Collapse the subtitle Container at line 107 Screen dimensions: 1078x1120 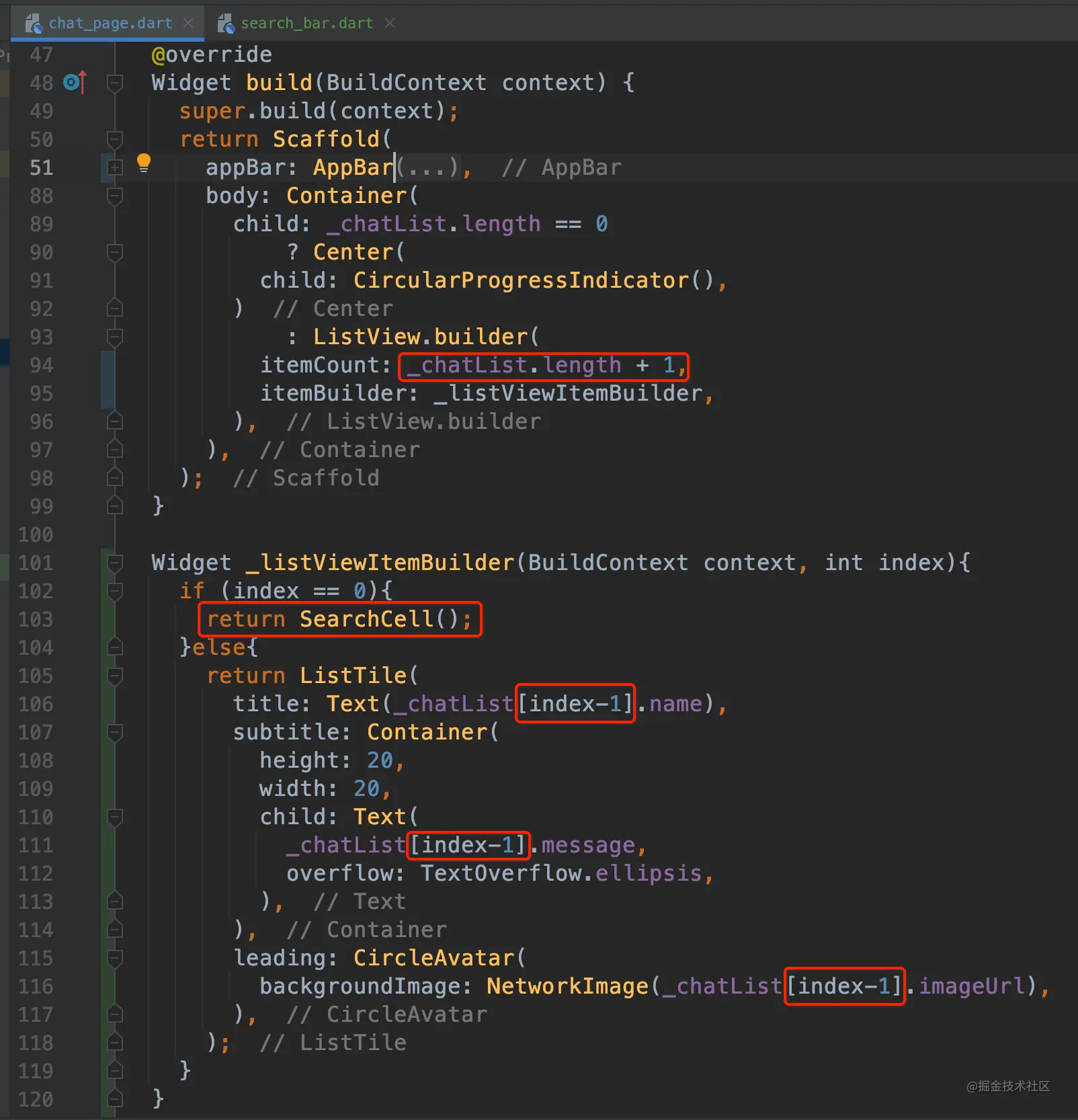pos(115,732)
